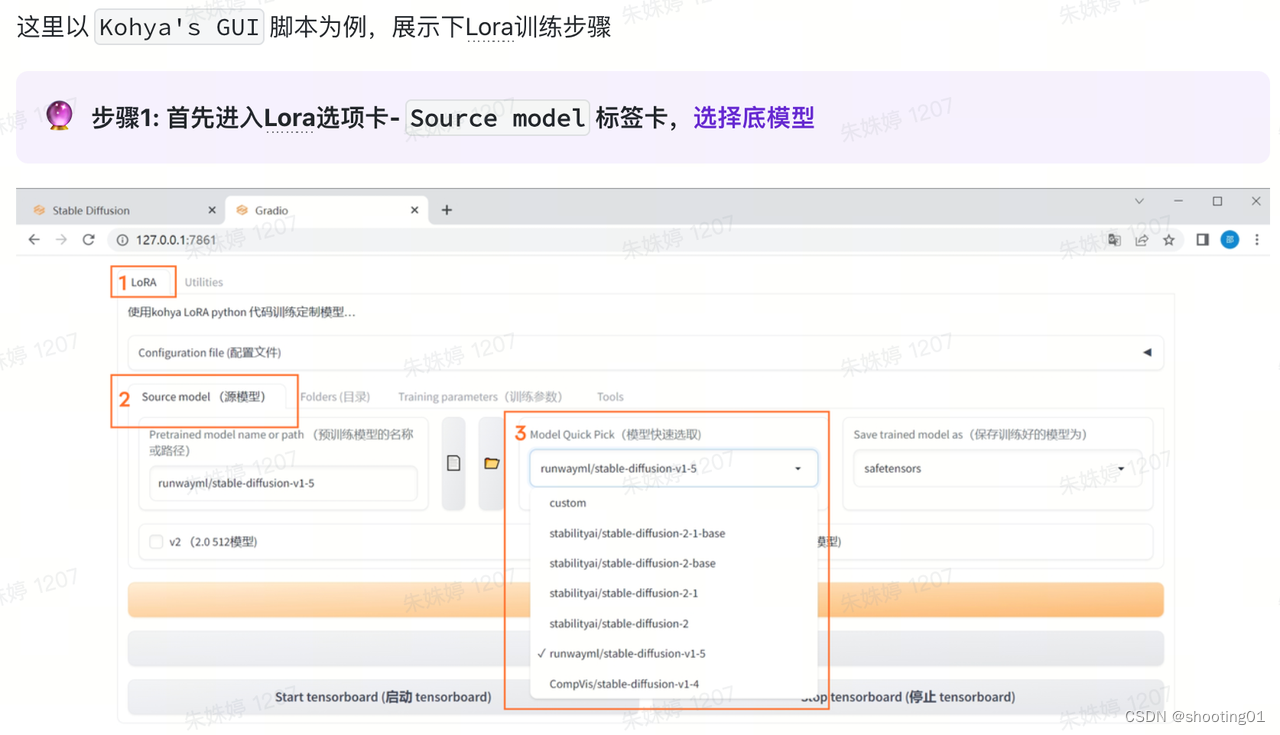Open a new browser tab with plus

pyautogui.click(x=447, y=210)
